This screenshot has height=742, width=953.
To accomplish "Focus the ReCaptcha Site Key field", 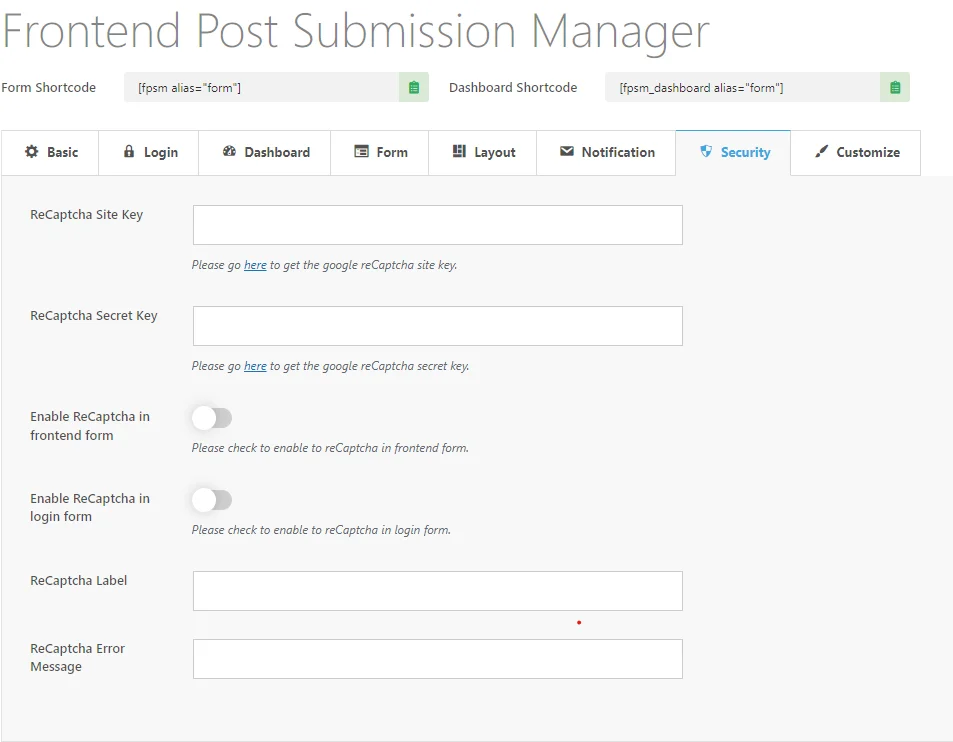I will (x=438, y=225).
